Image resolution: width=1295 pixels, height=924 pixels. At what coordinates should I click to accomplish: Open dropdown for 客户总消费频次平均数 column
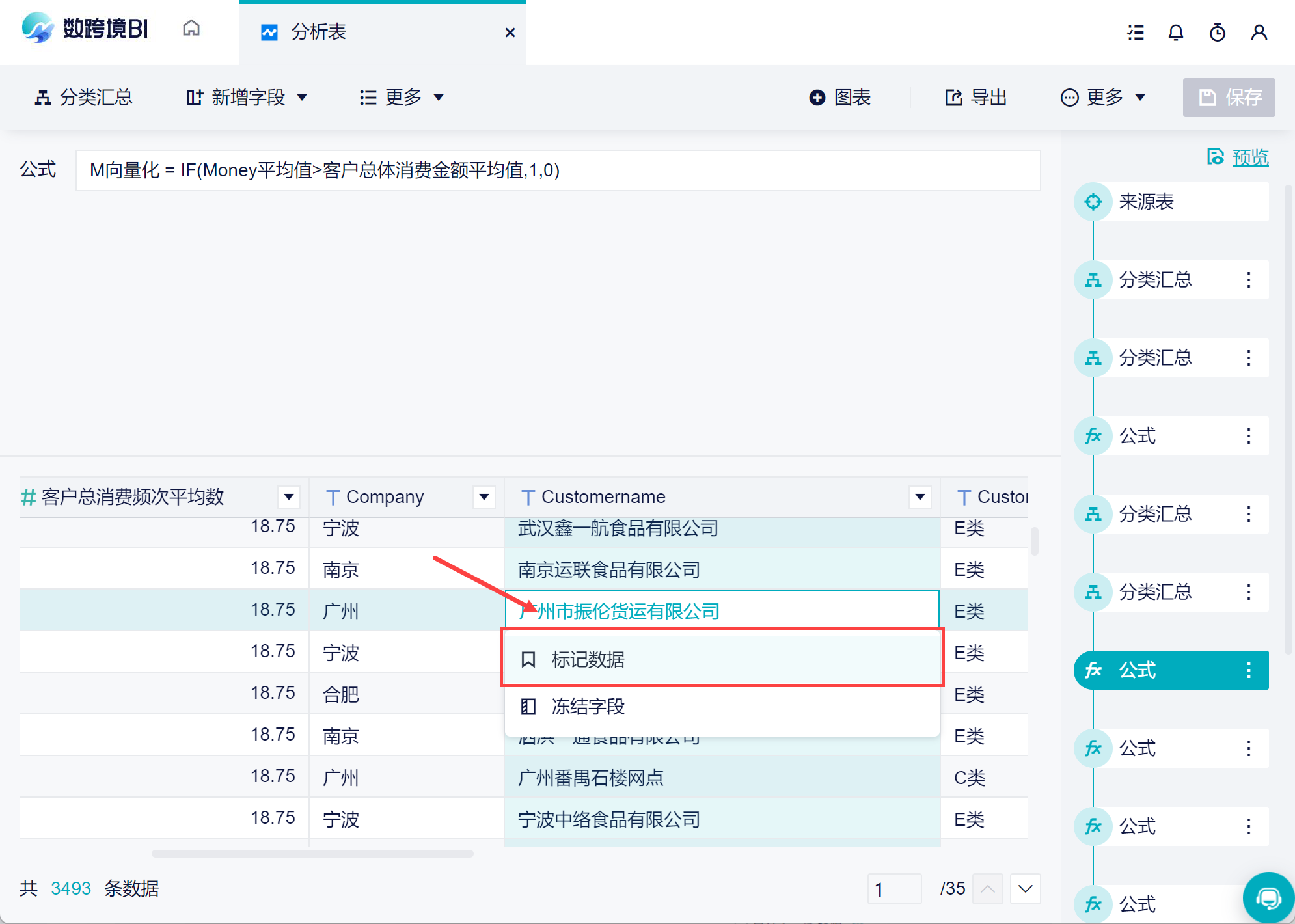pos(288,497)
